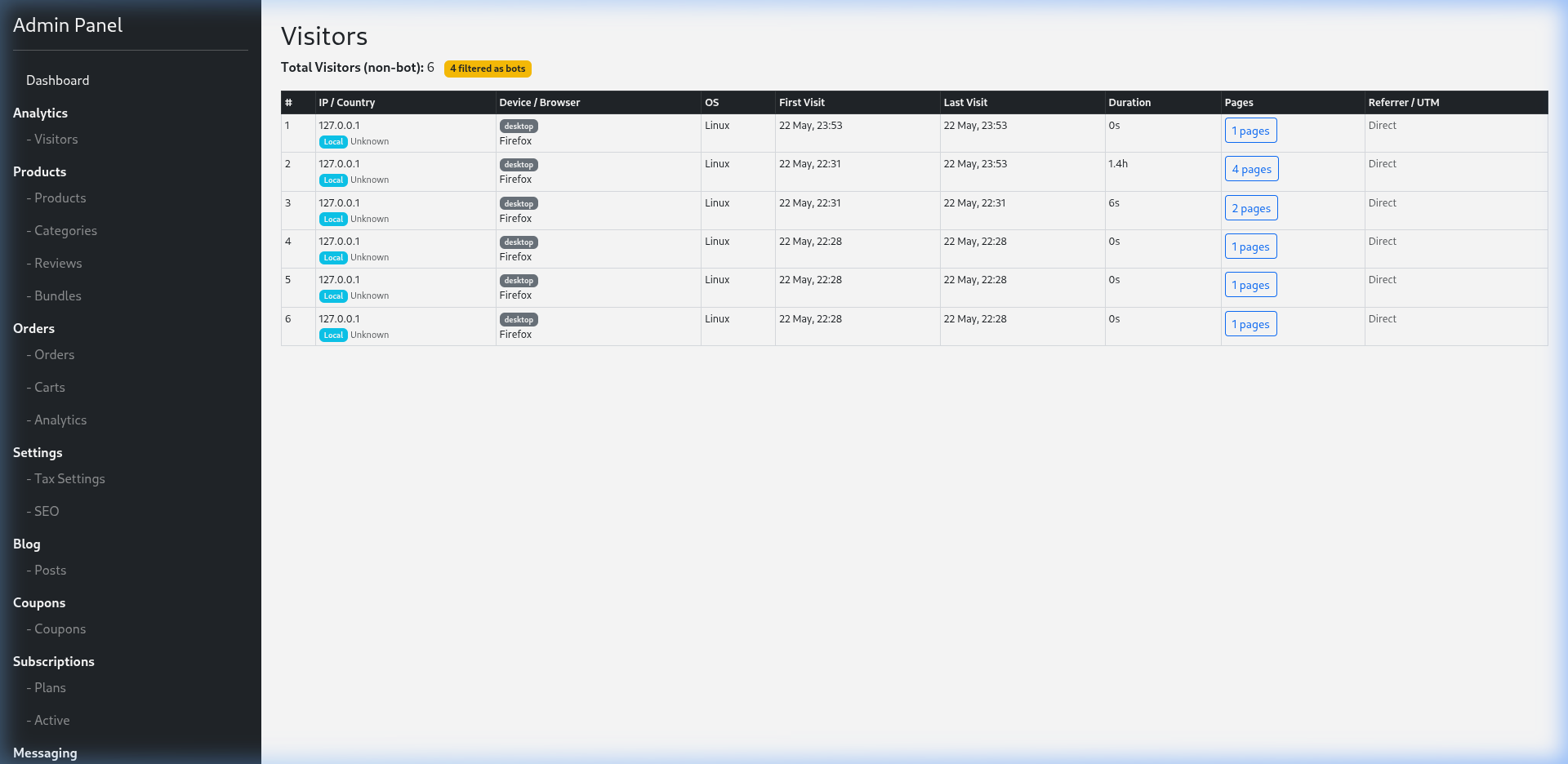The width and height of the screenshot is (1568, 764).
Task: Open '2 pages' button for visitor 3
Action: coord(1251,208)
